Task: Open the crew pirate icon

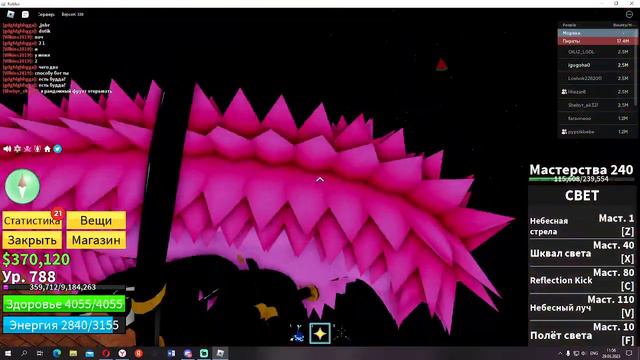Action: [x=27, y=149]
